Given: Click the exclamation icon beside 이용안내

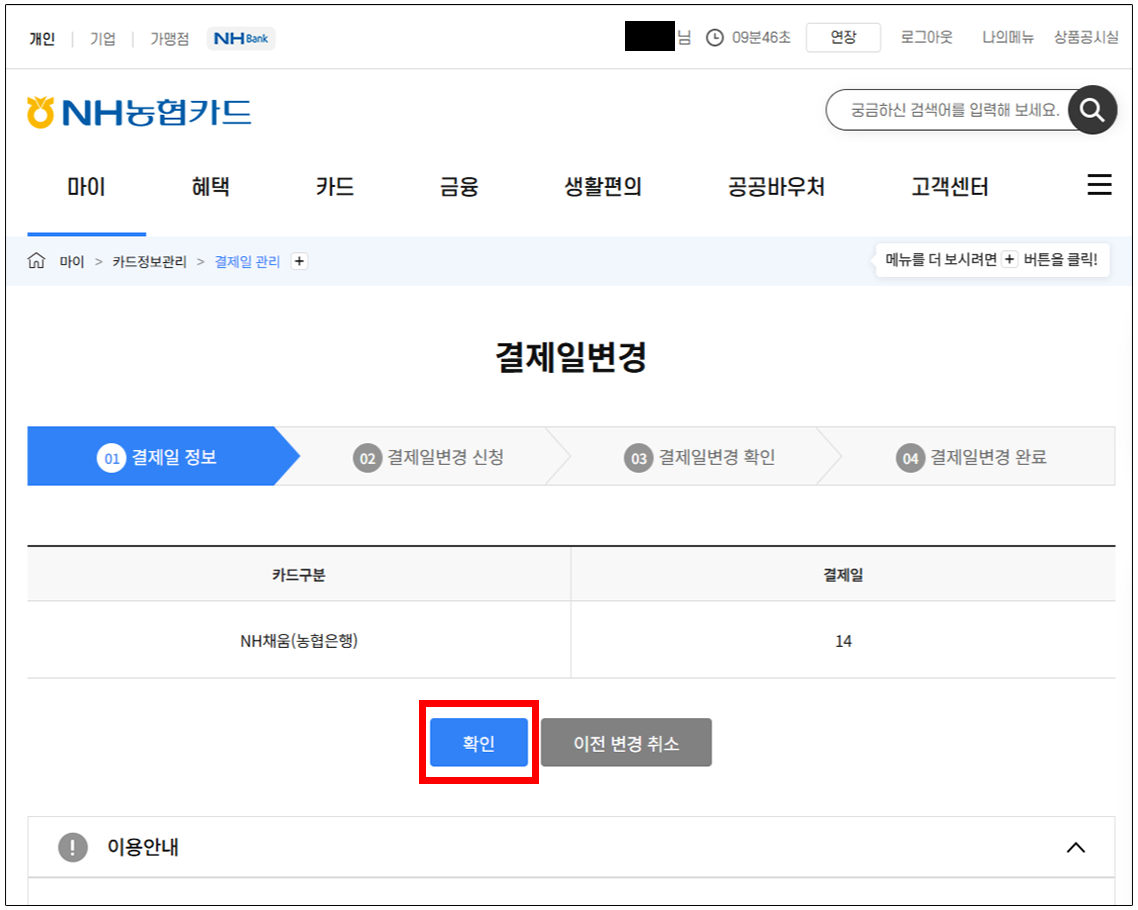Looking at the screenshot, I should (73, 848).
